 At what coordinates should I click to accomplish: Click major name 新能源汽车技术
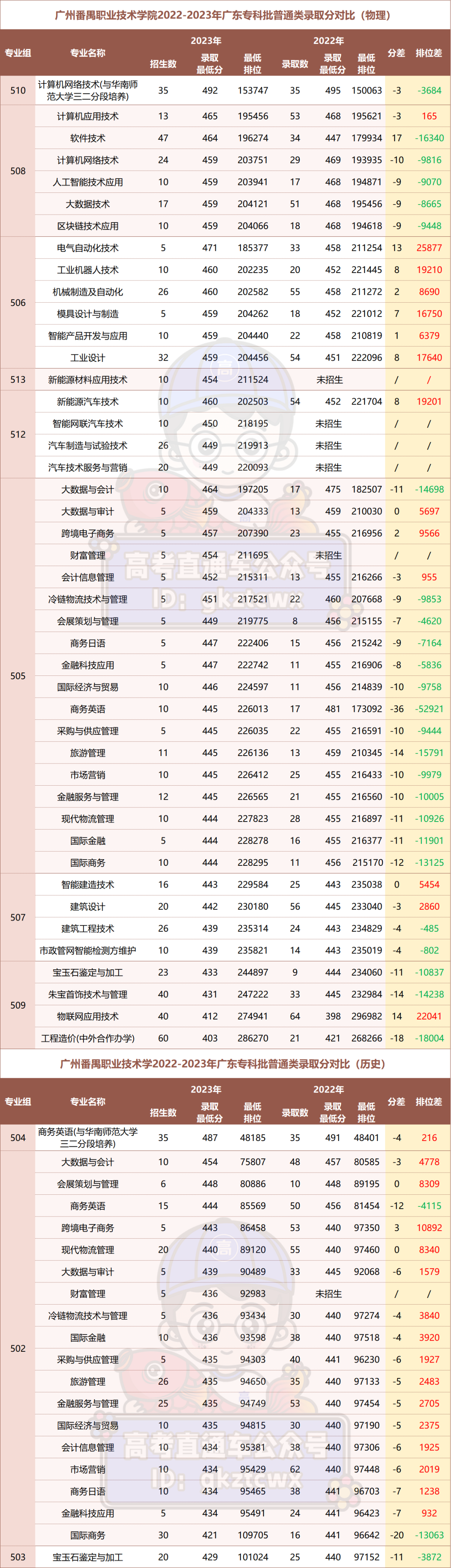[88, 402]
